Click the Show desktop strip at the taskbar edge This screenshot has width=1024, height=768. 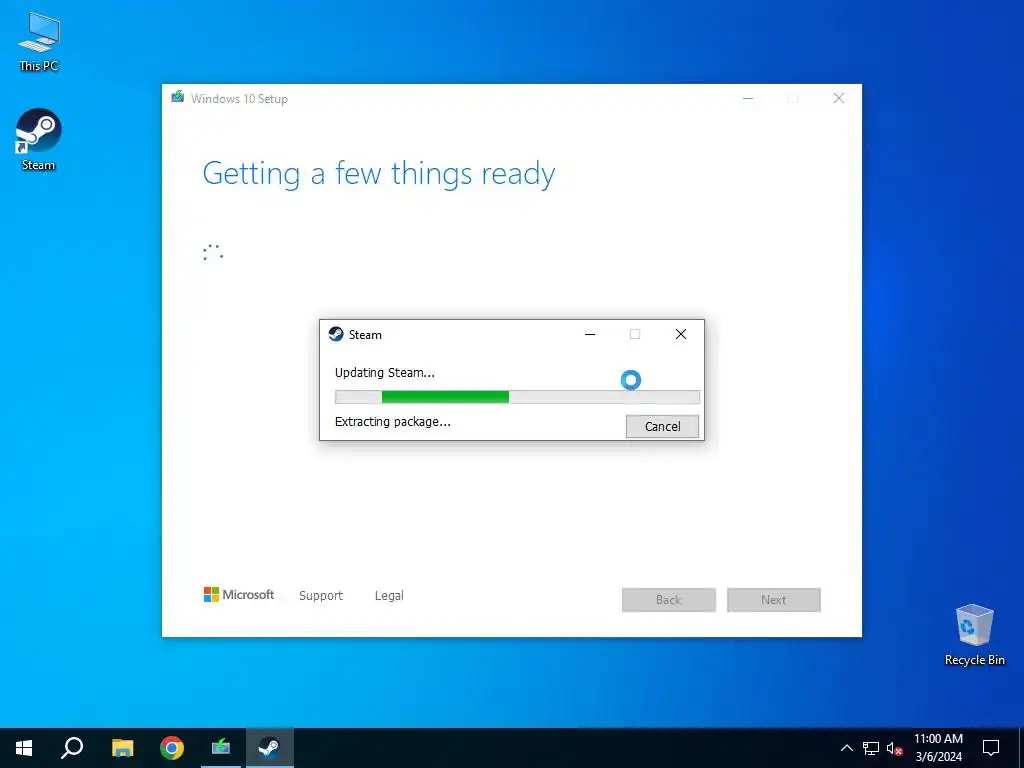point(1021,748)
